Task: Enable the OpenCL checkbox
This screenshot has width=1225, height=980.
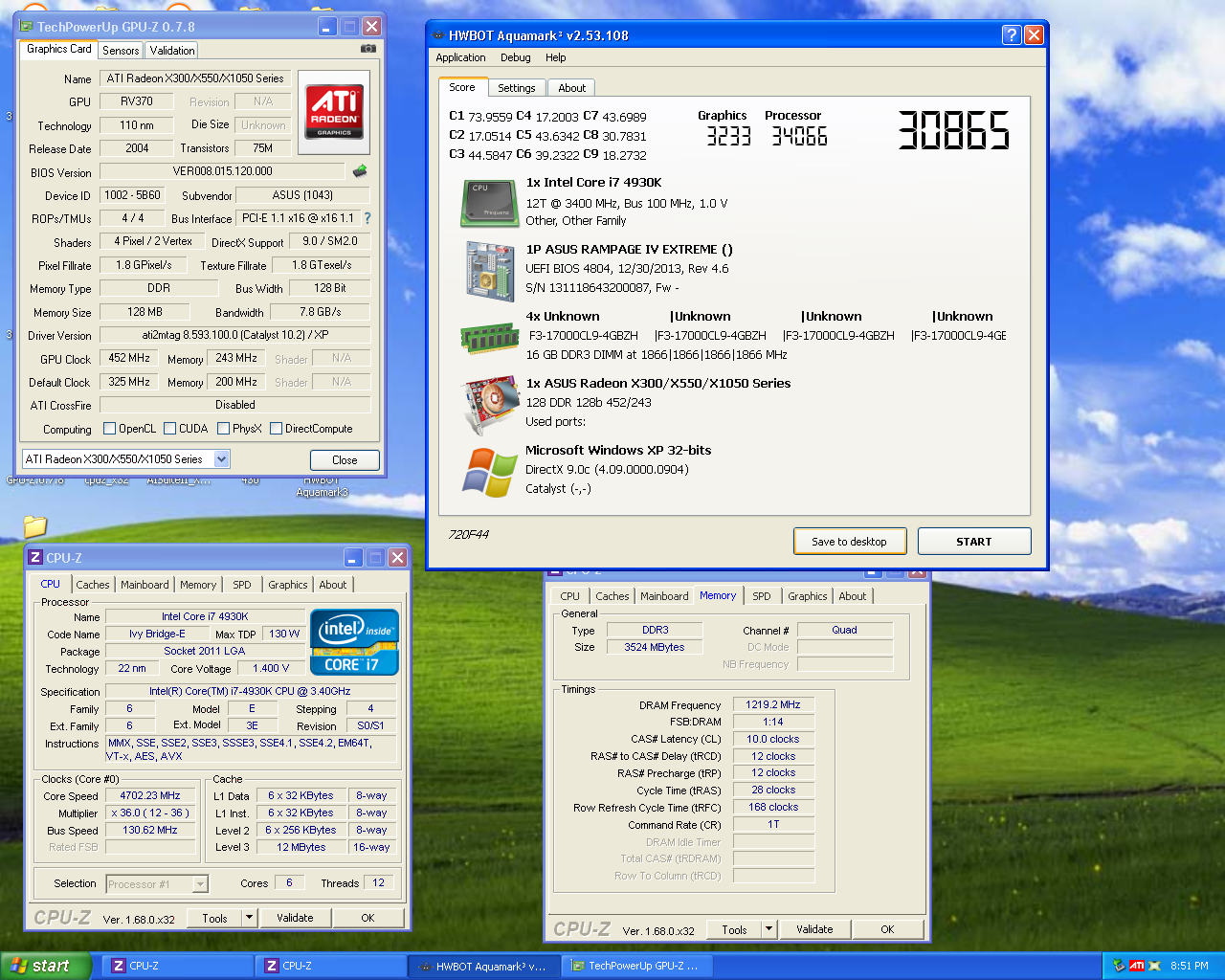Action: 109,429
